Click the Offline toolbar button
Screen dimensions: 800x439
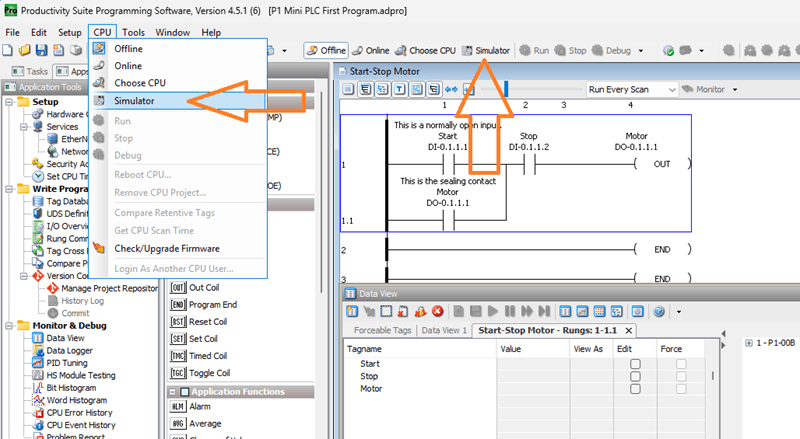[326, 51]
